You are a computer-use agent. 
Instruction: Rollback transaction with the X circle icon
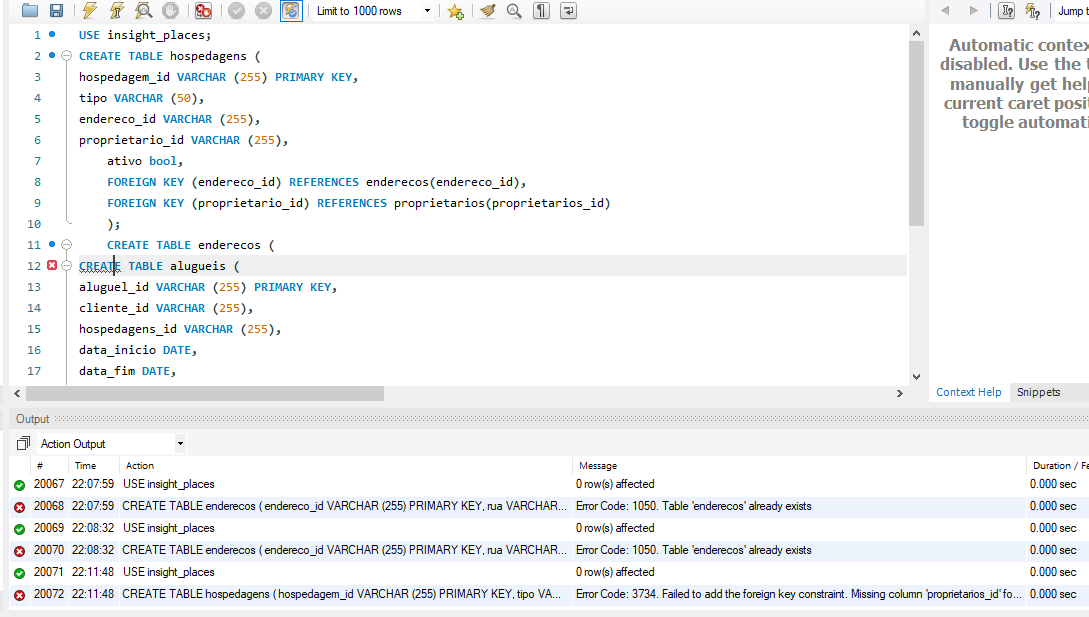(263, 10)
